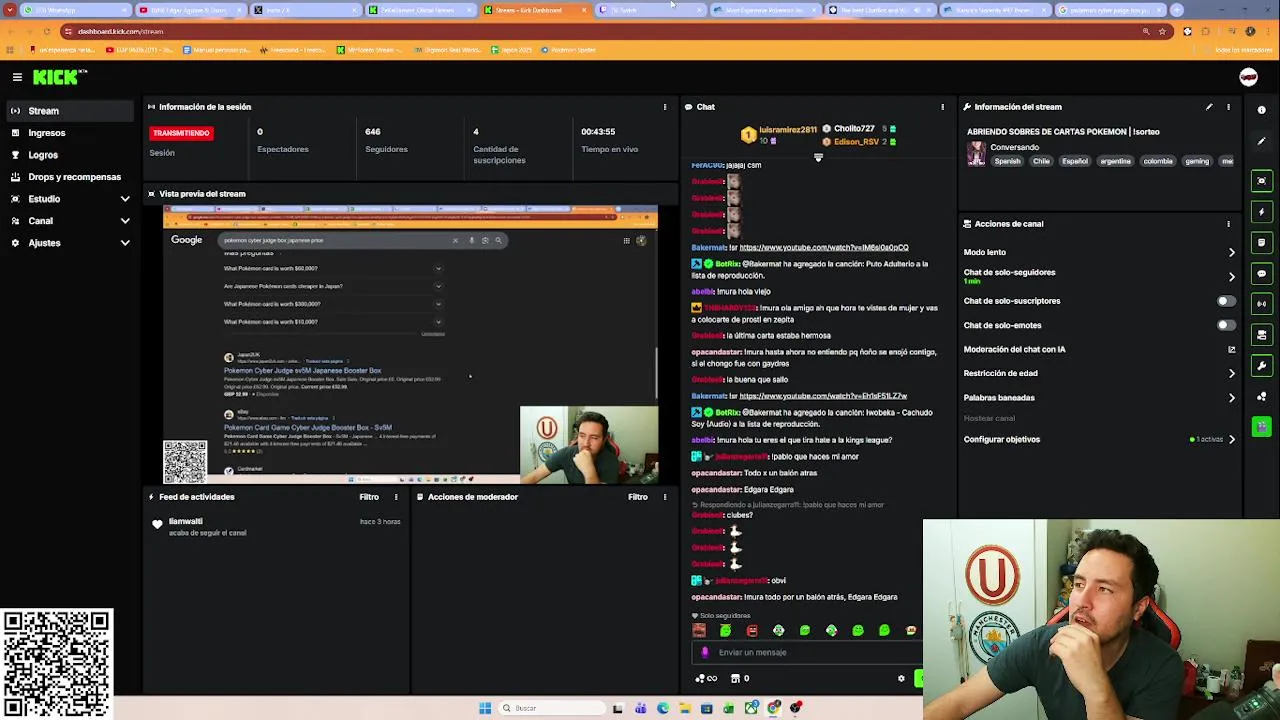Click the stream preview thumbnail
The height and width of the screenshot is (720, 1280).
click(410, 345)
